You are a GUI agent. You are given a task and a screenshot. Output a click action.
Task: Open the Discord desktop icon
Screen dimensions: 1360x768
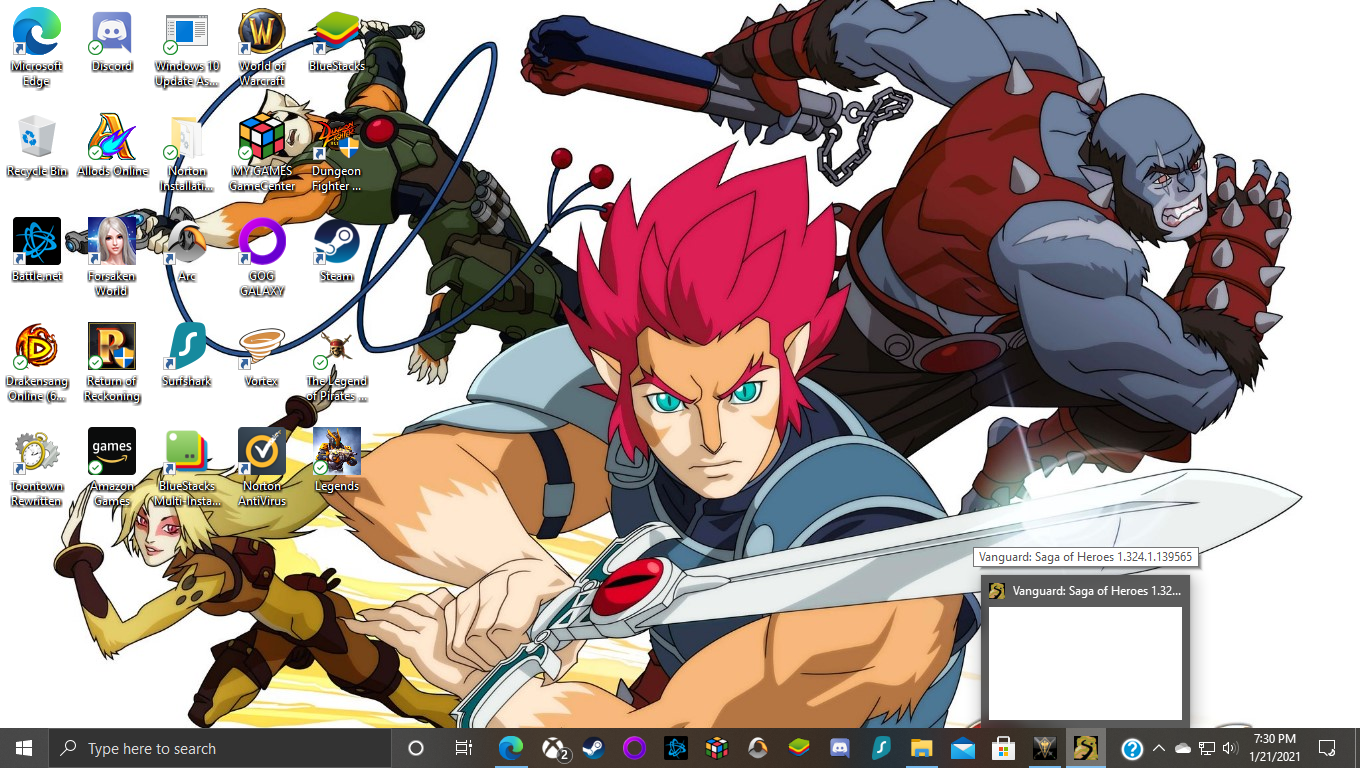click(x=112, y=36)
